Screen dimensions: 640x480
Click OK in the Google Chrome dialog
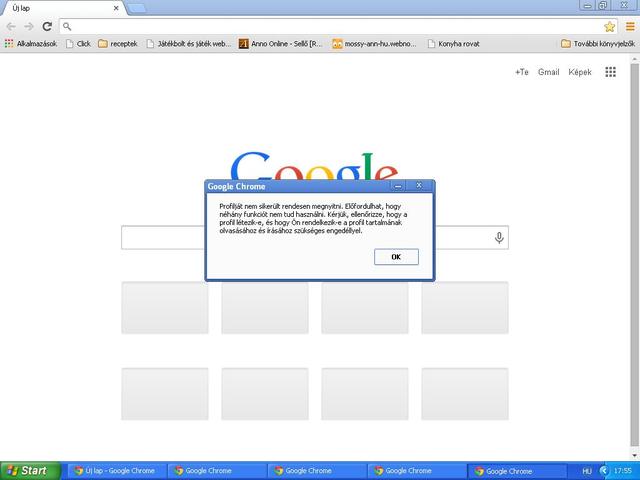tap(396, 257)
